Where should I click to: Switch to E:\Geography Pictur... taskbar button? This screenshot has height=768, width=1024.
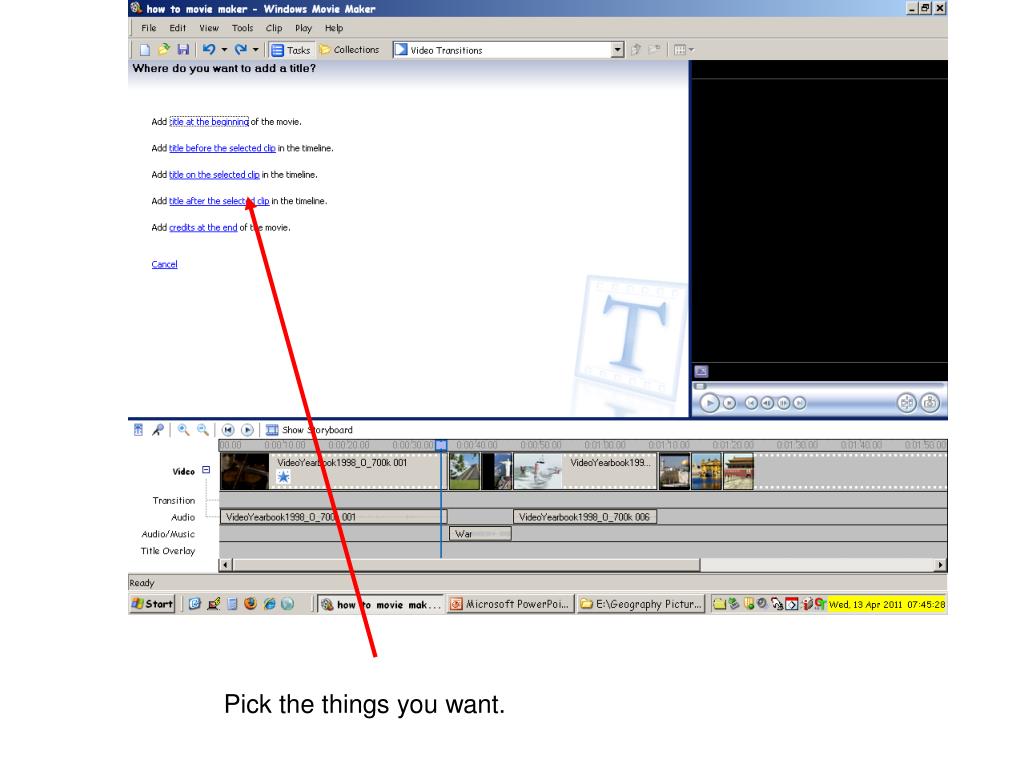(641, 604)
